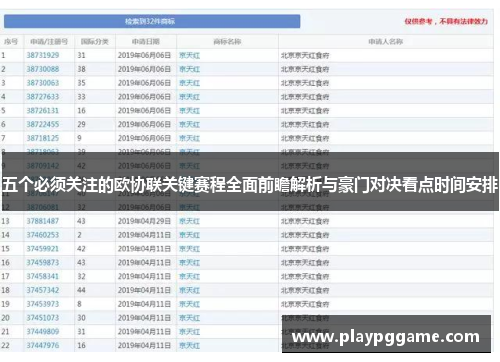Open registration number 37458341

pyautogui.click(x=43, y=277)
